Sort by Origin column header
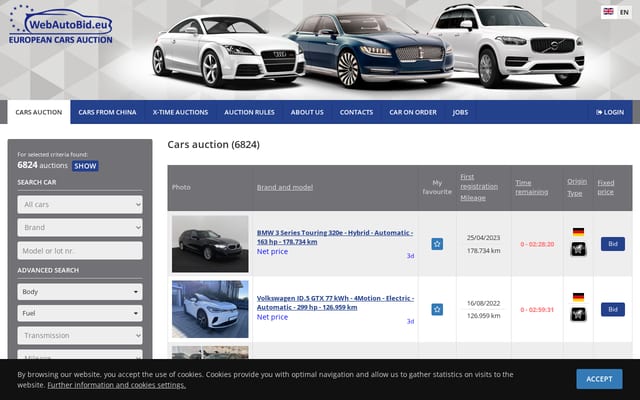 577,181
